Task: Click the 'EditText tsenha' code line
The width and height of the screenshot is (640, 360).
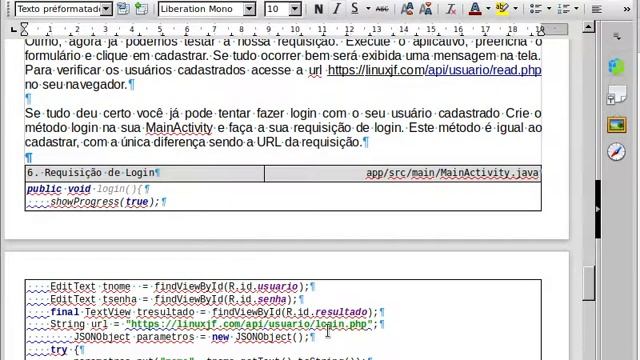Action: tap(174, 299)
